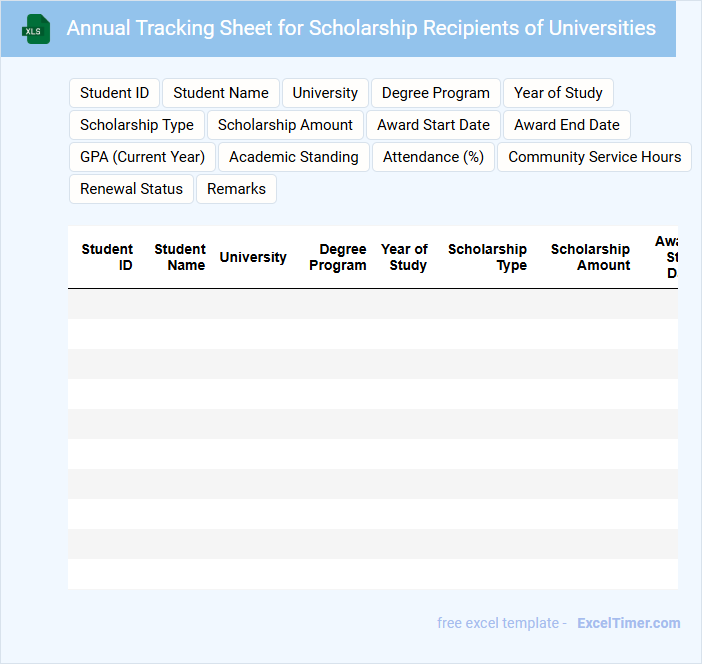
Task: Select the Student ID tag
Action: click(x=114, y=93)
